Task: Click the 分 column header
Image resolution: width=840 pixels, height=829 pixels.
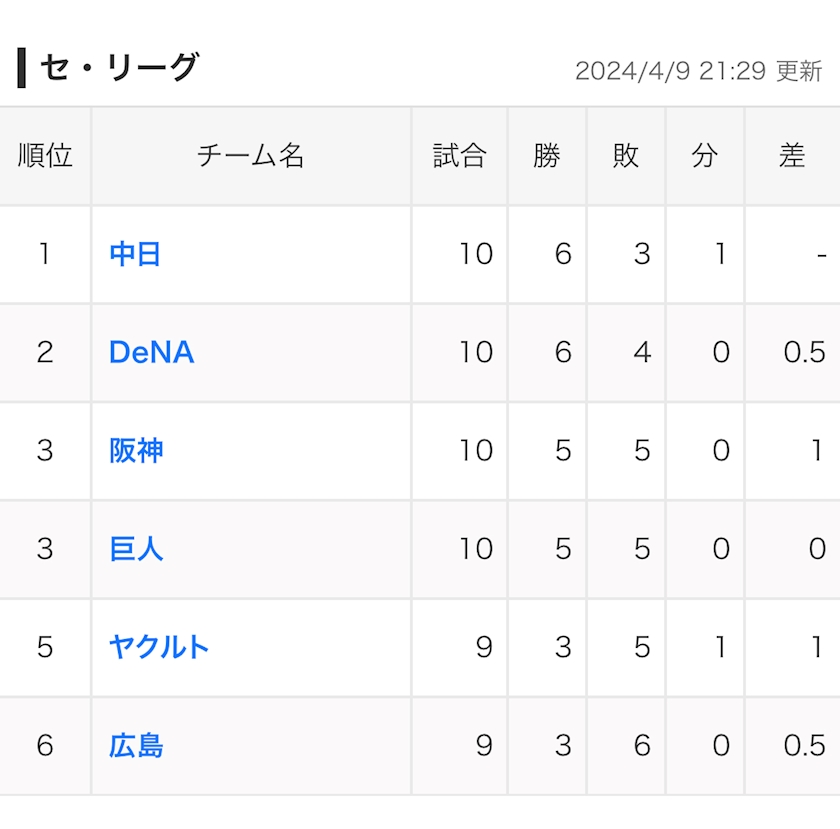Action: pyautogui.click(x=704, y=156)
